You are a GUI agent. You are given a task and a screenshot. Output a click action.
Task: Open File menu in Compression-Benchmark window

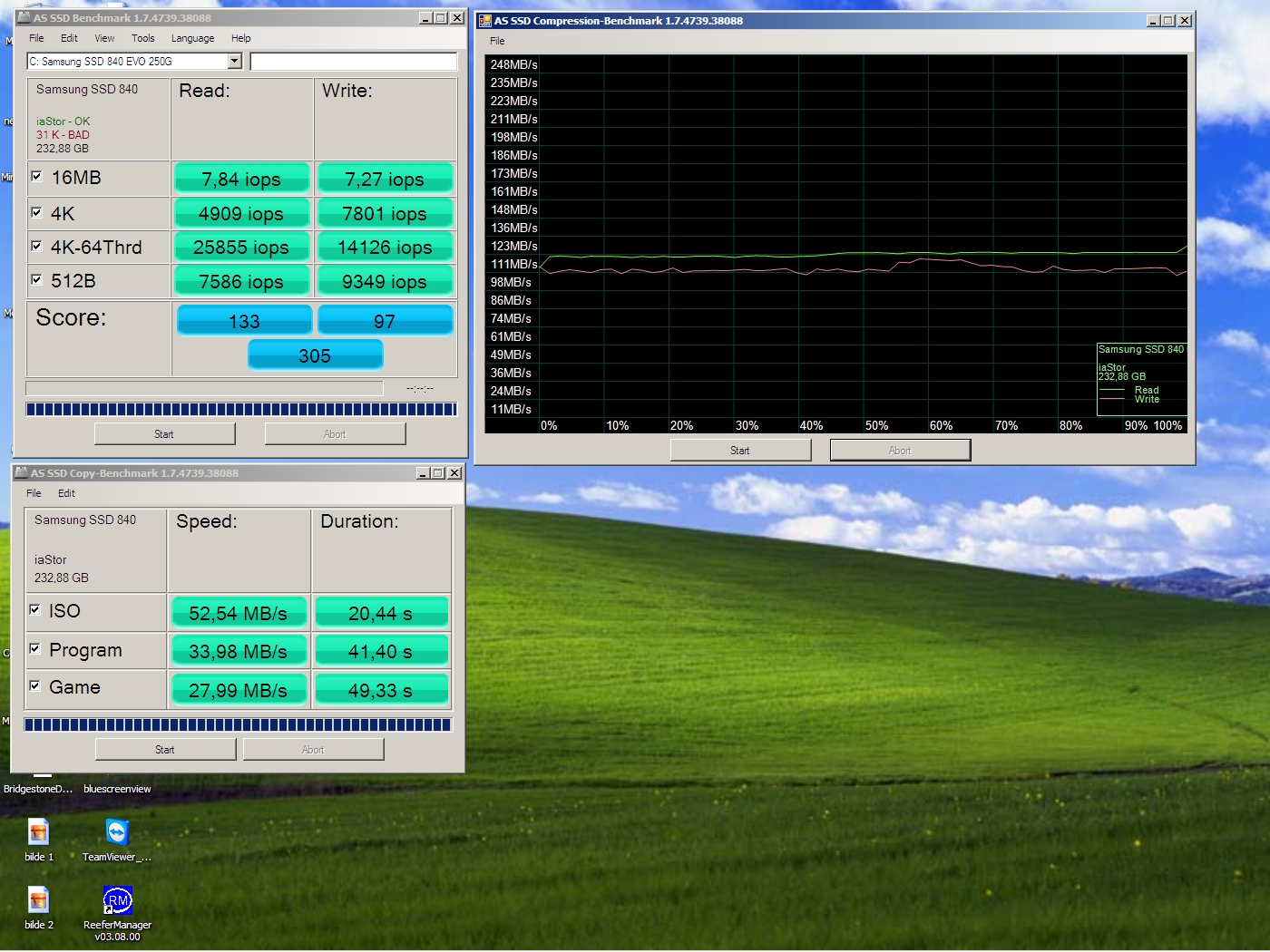(497, 41)
